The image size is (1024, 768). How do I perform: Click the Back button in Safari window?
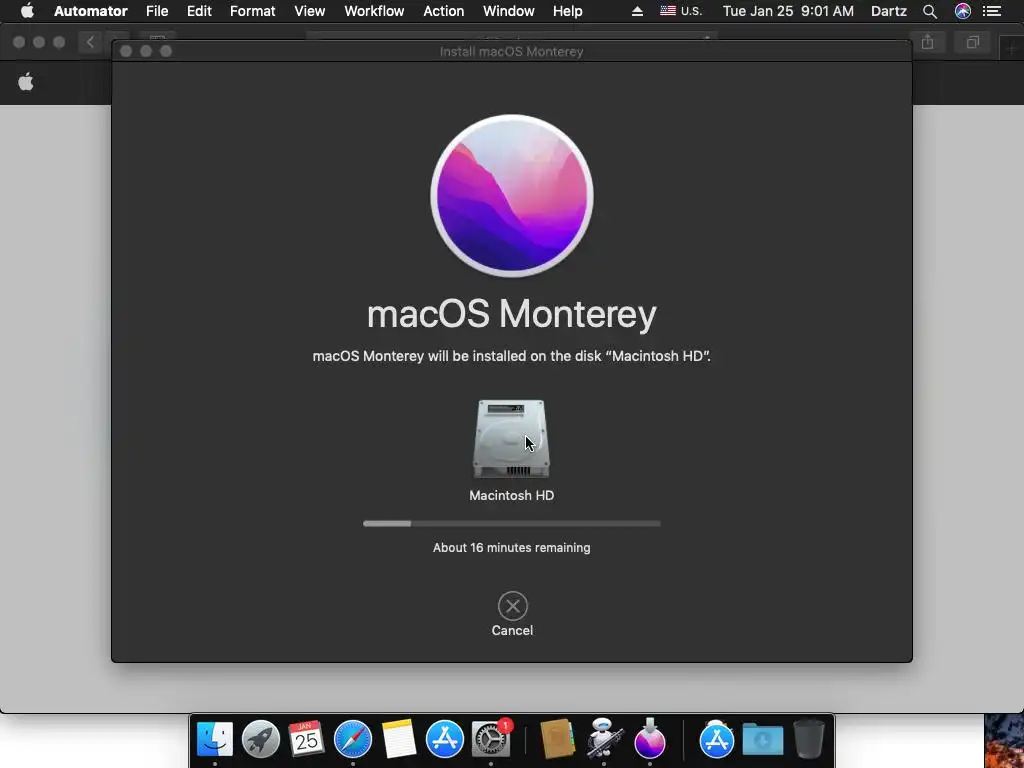tap(90, 42)
